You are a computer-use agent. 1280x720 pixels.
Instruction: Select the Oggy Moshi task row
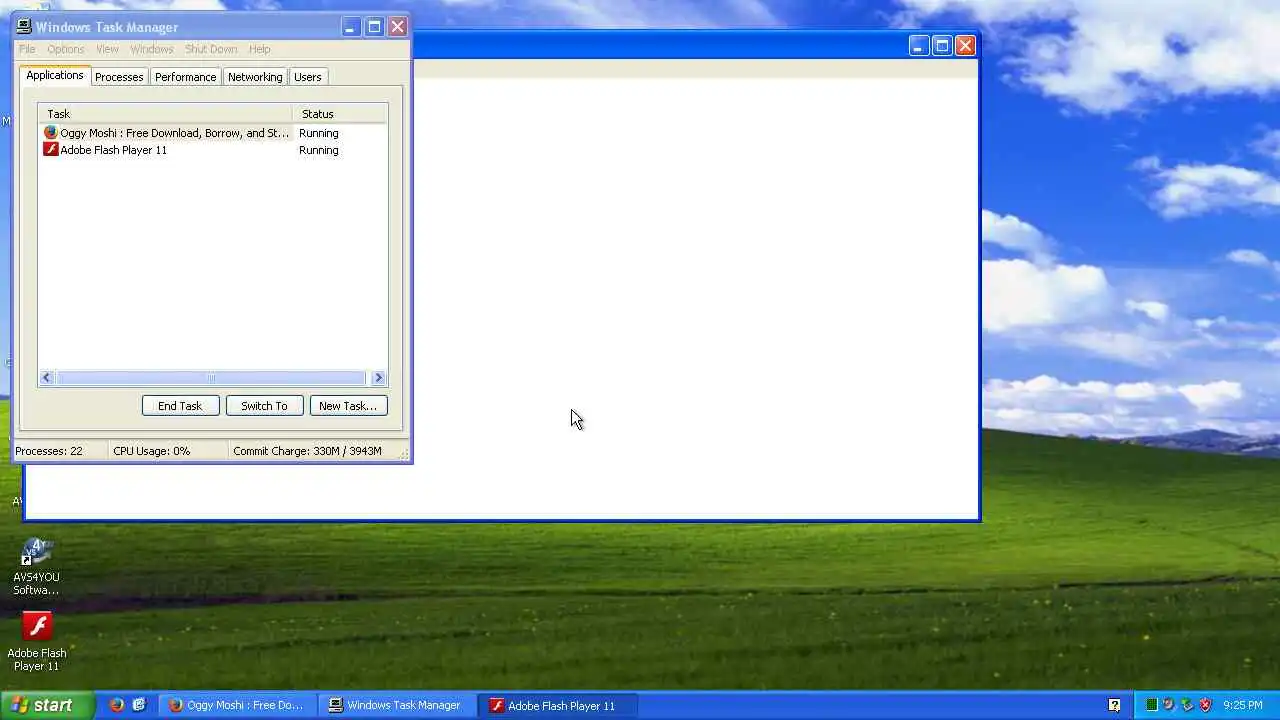coord(213,133)
